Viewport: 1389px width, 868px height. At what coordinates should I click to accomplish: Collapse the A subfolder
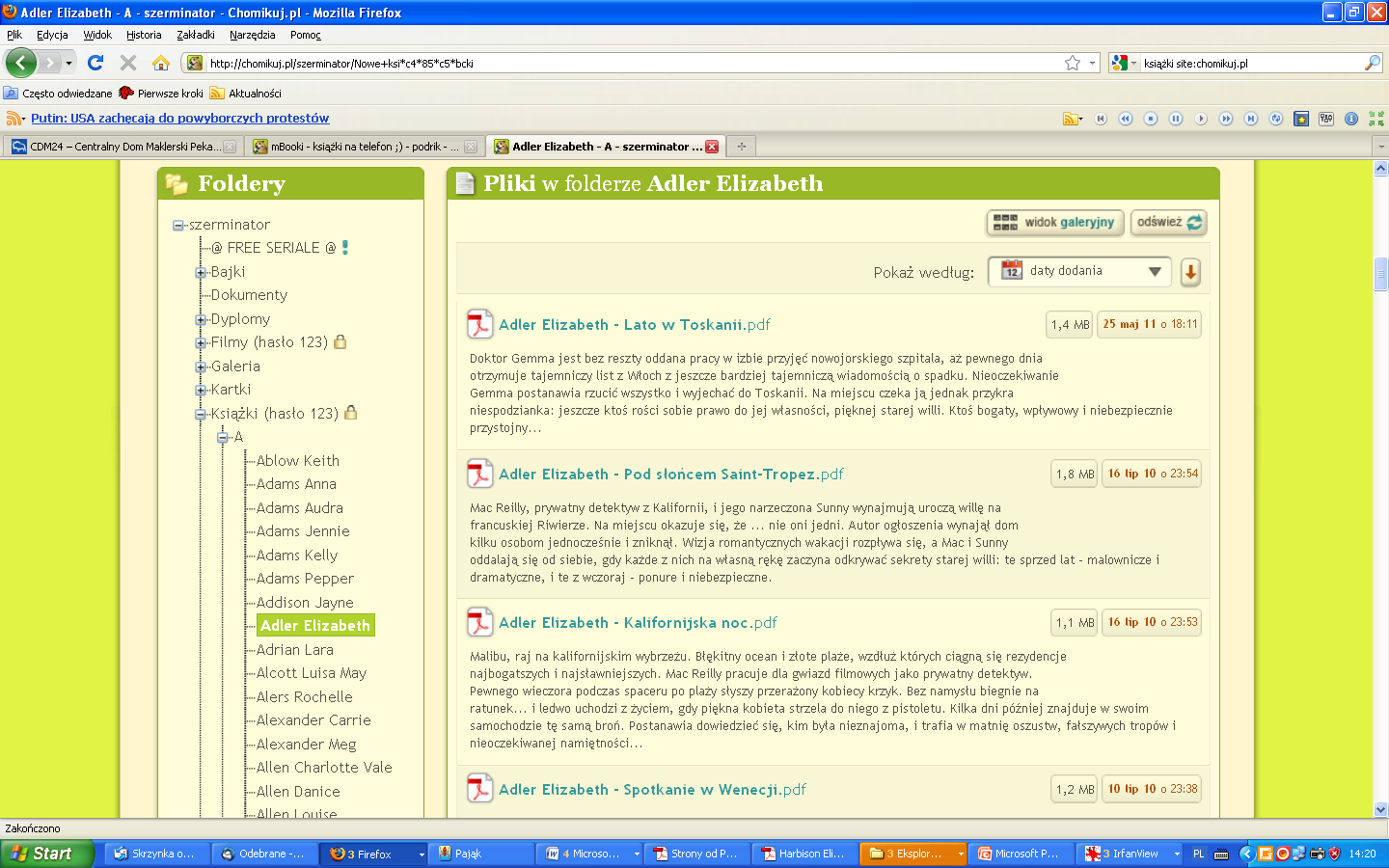[223, 438]
